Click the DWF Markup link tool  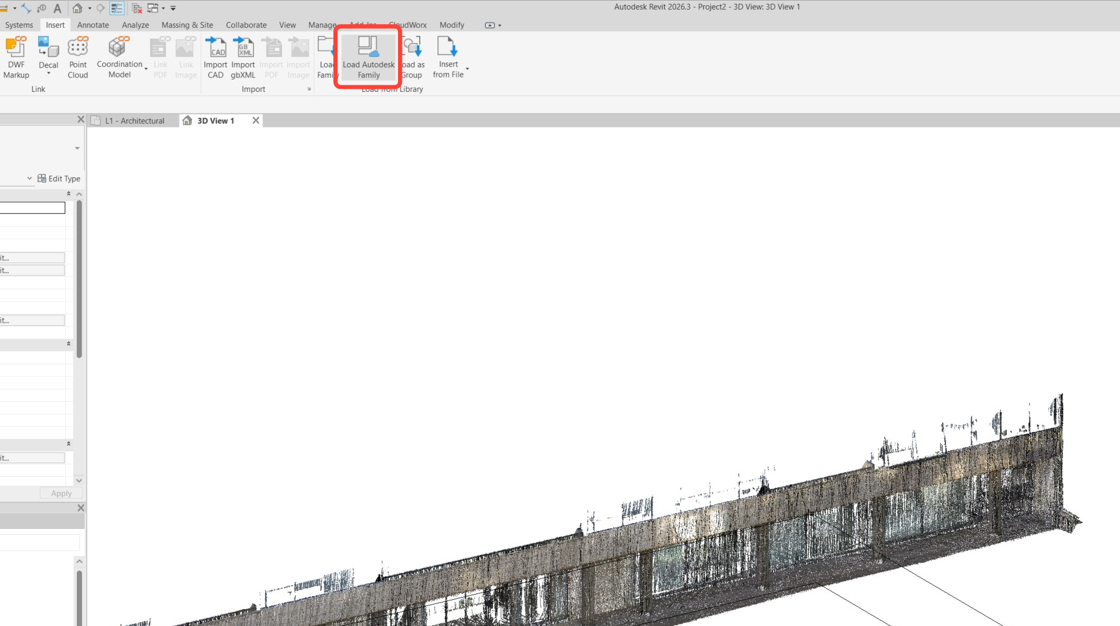(x=16, y=57)
